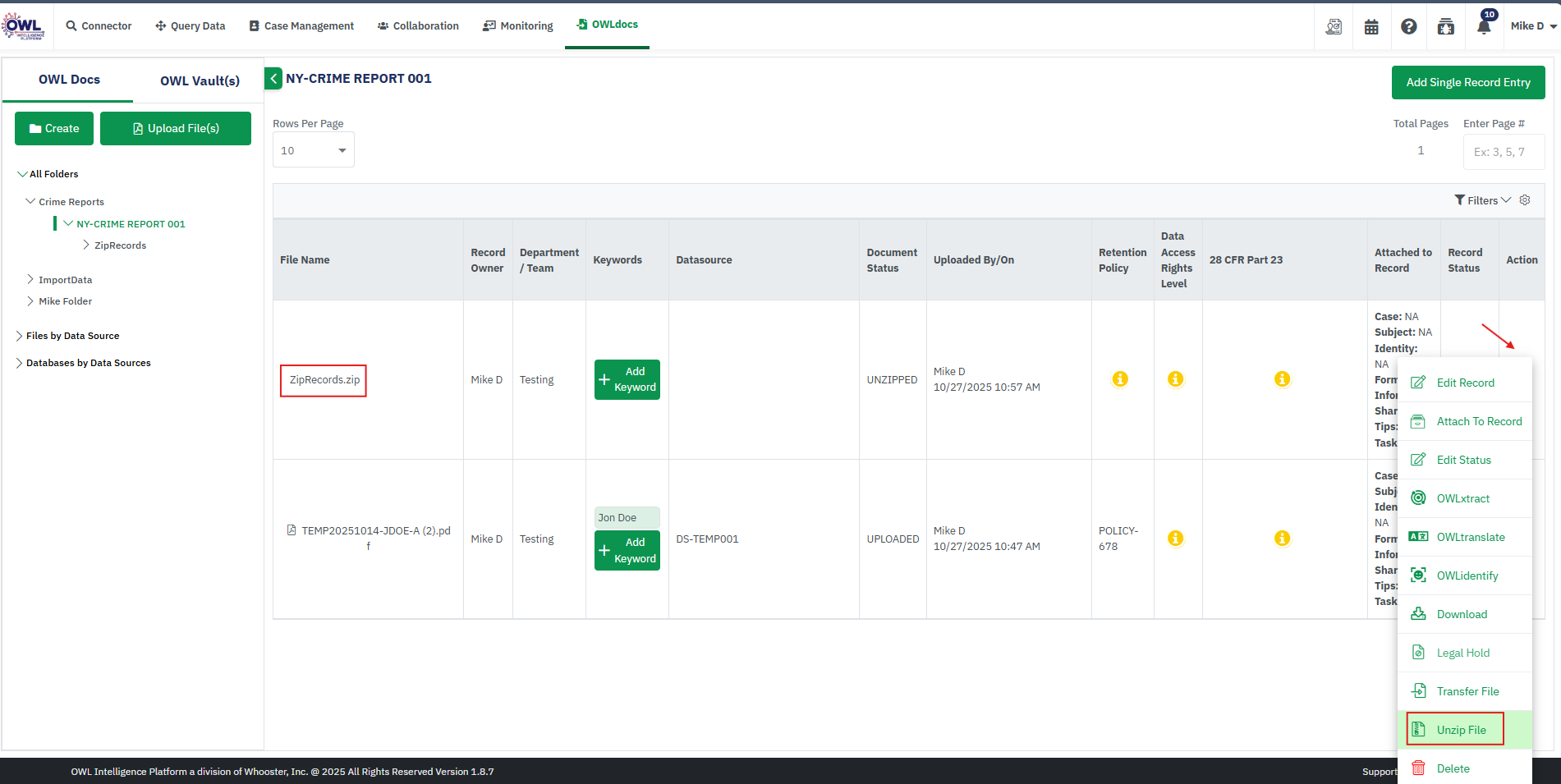Click the help question mark icon
Screen dimensions: 1561x784
pos(1408,27)
